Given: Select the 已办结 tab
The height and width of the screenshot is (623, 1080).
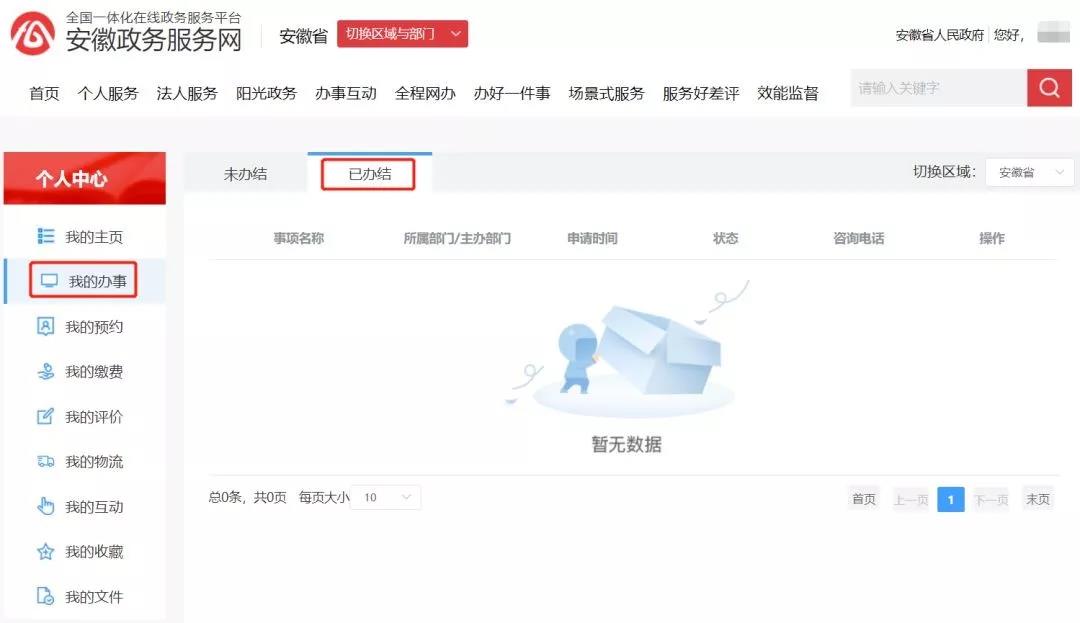Looking at the screenshot, I should pyautogui.click(x=369, y=174).
